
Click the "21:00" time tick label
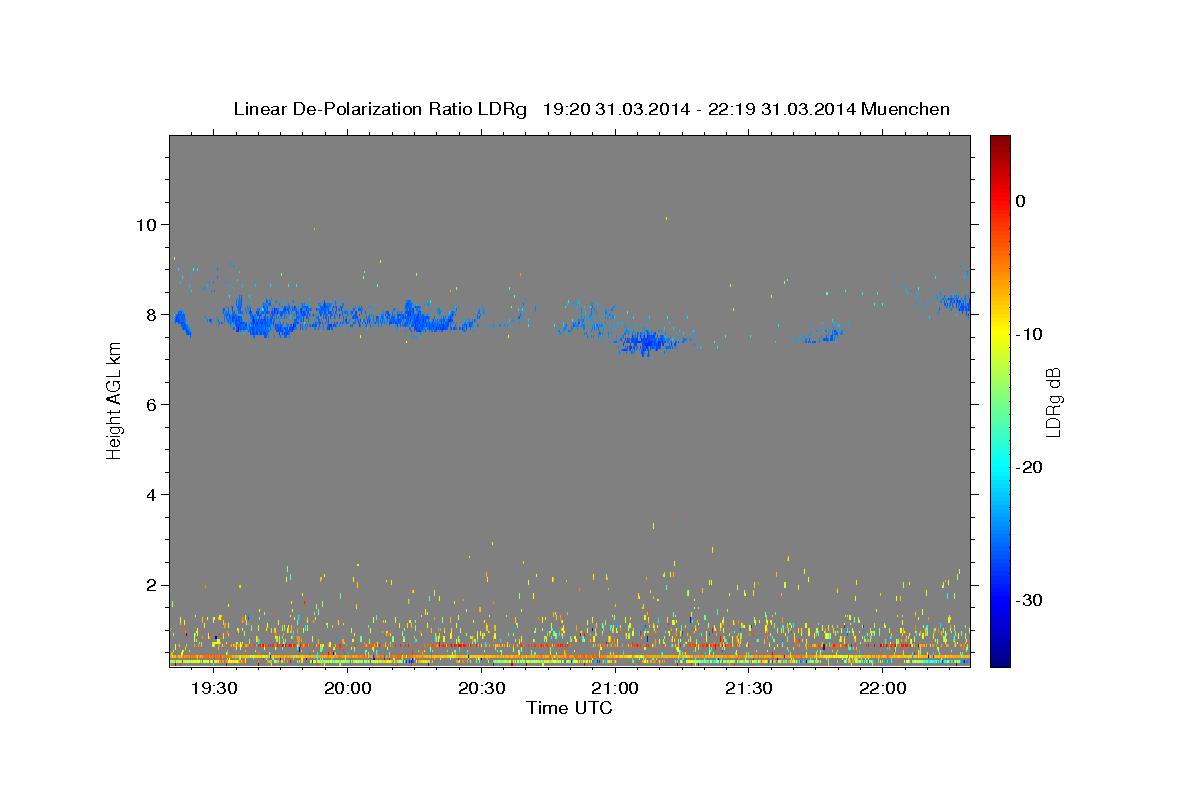pos(615,688)
